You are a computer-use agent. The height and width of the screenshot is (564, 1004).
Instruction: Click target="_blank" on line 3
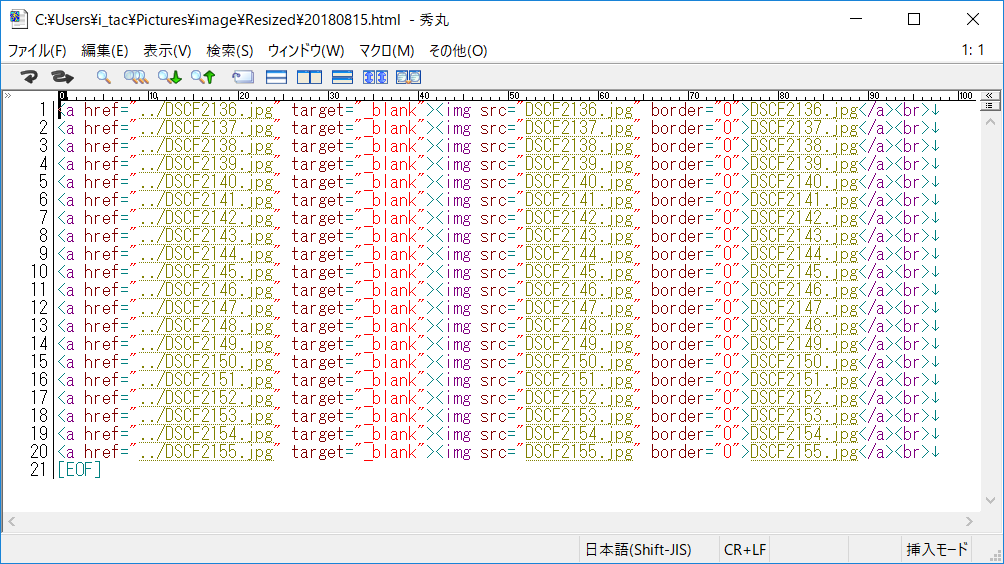pyautogui.click(x=357, y=147)
